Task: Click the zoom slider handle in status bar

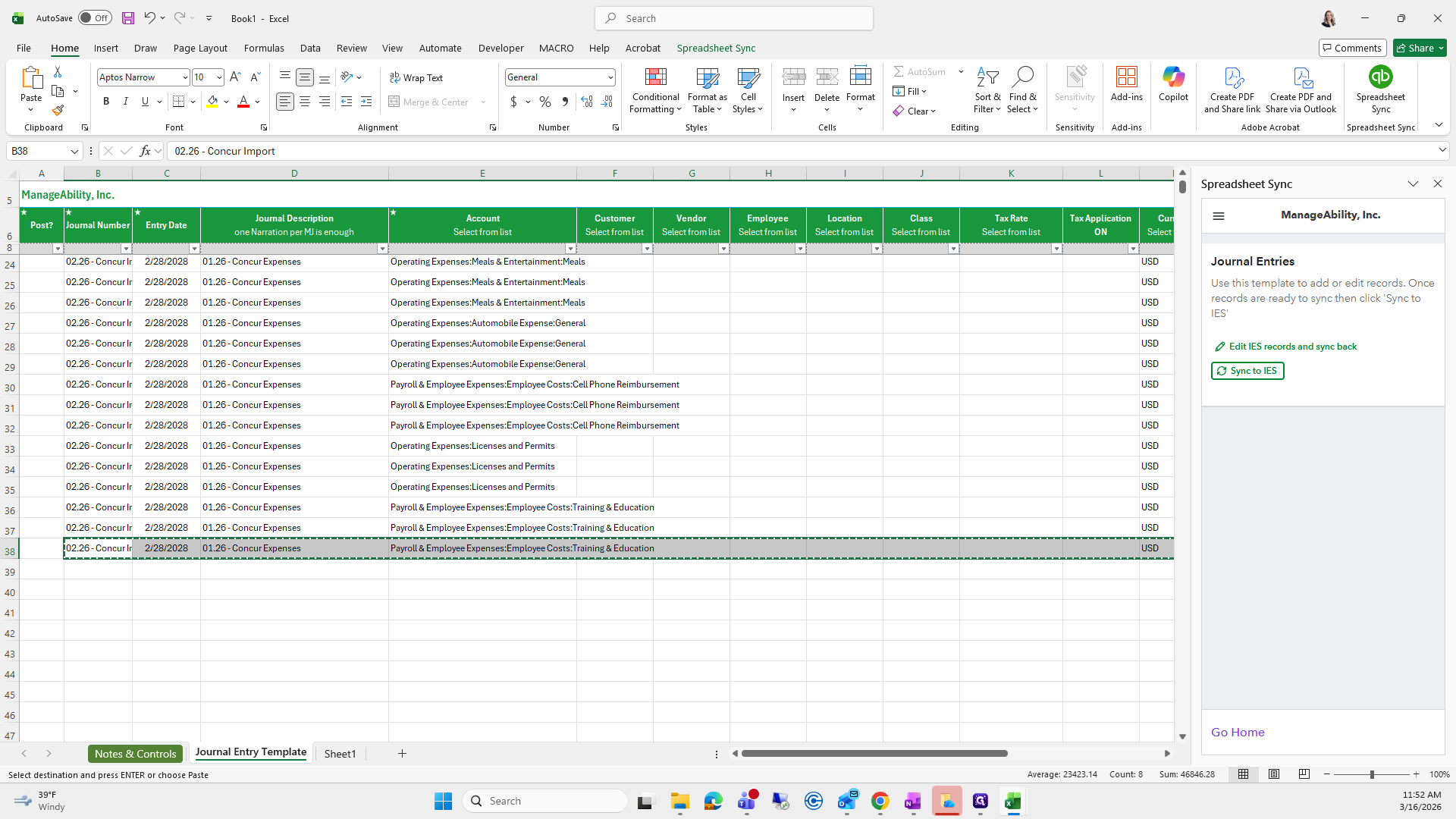Action: coord(1371,774)
